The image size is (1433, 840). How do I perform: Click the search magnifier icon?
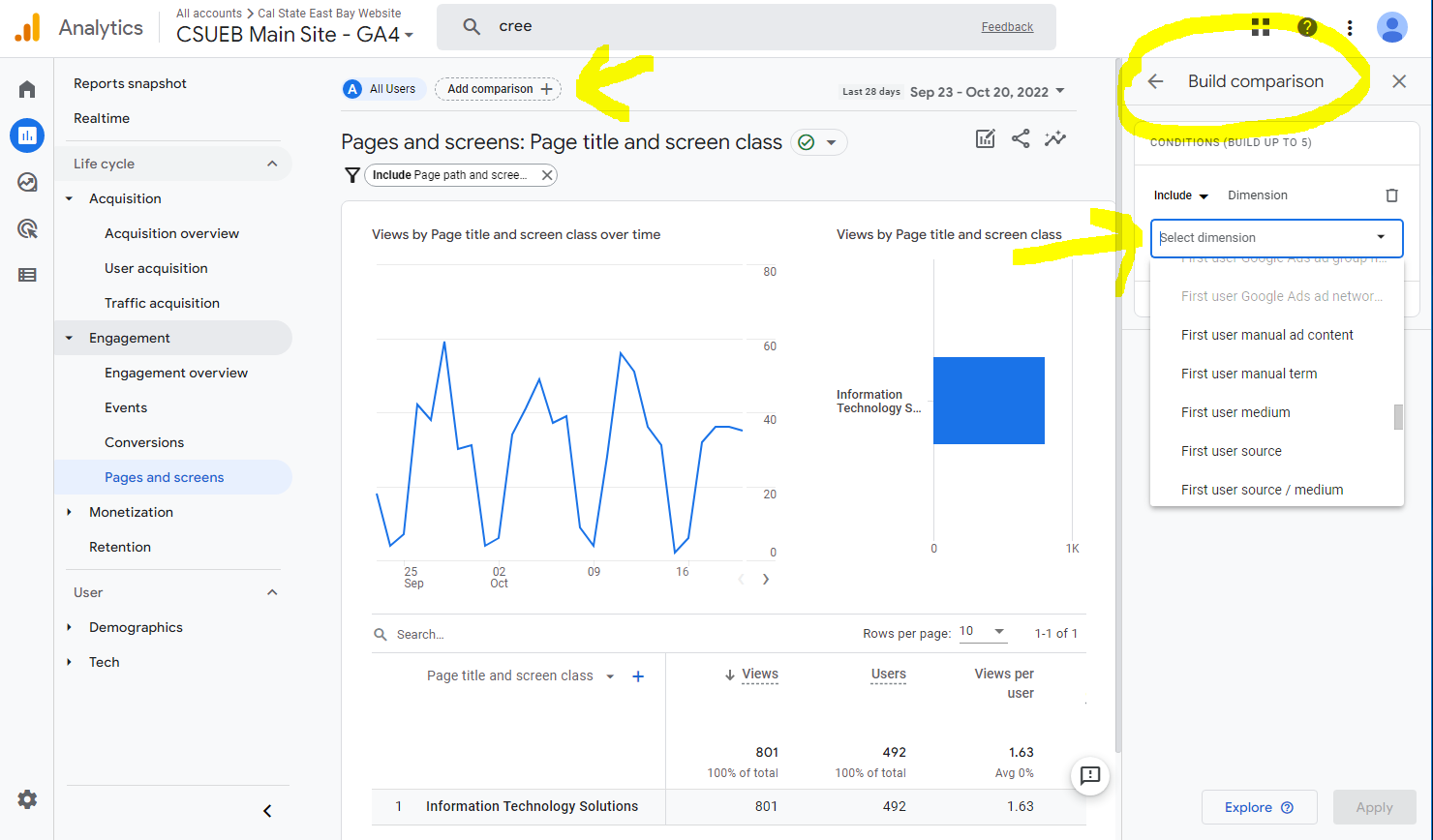[x=472, y=27]
